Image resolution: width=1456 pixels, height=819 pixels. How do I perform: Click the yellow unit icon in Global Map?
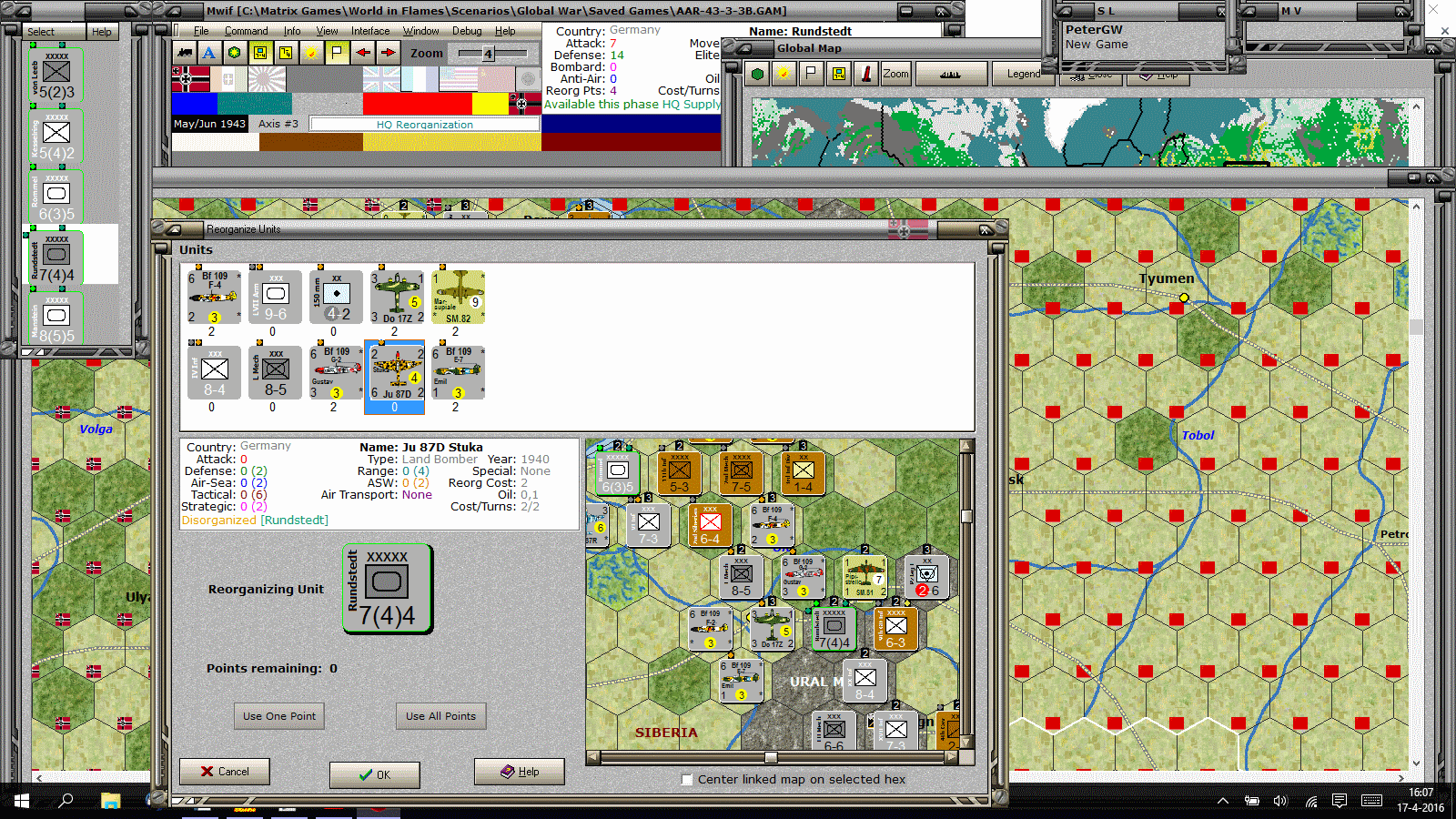pyautogui.click(x=838, y=74)
